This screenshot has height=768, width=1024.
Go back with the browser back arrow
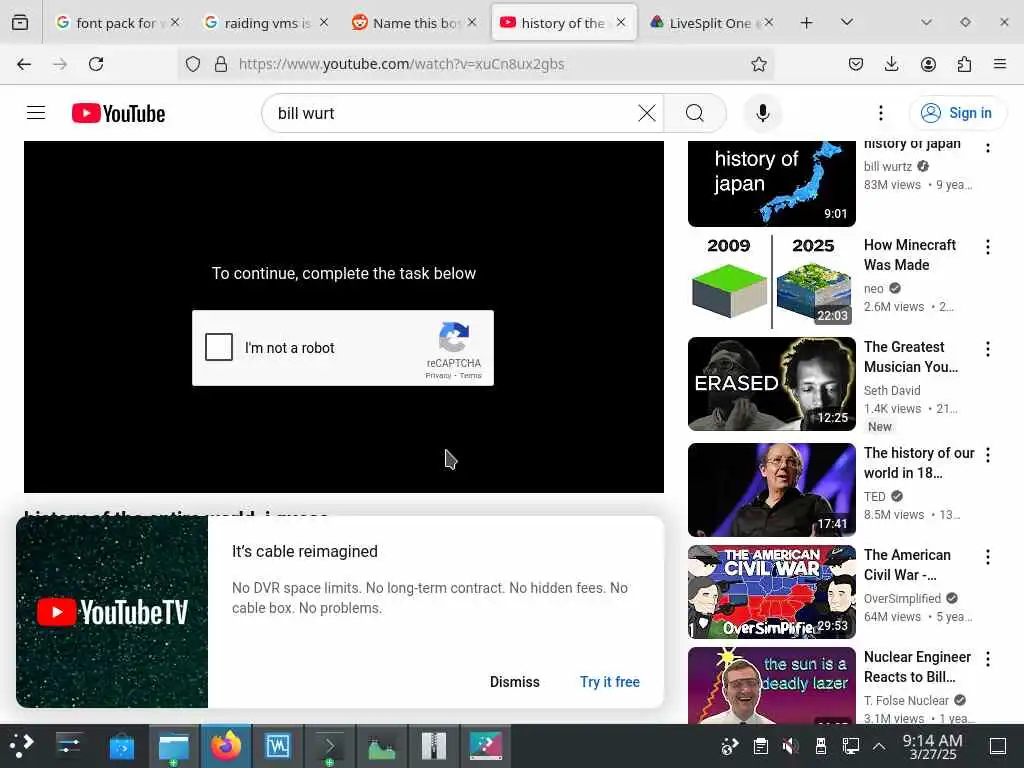point(24,64)
